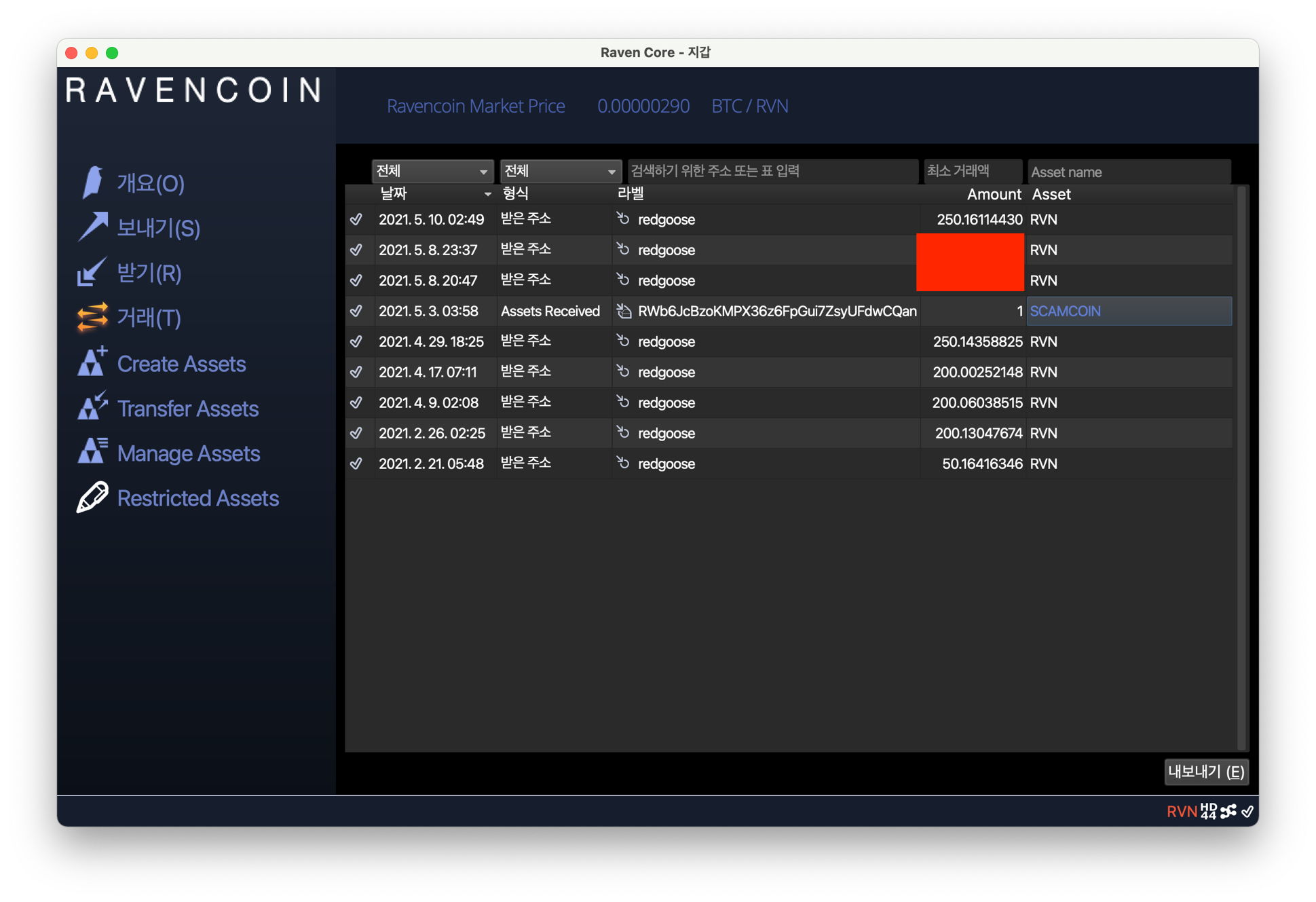
Task: Click the sync checkmark in status bar
Action: pyautogui.click(x=1247, y=811)
